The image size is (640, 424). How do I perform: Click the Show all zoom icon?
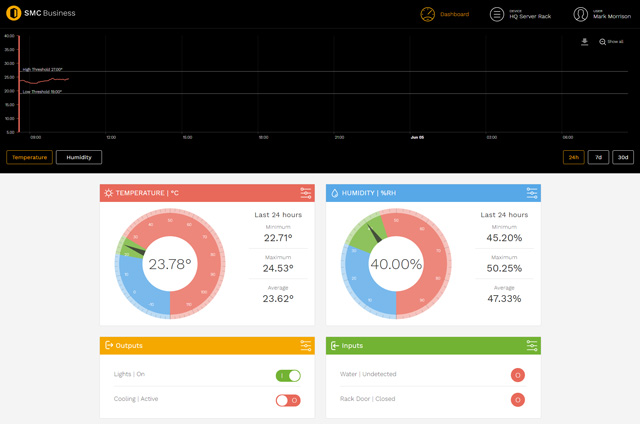(602, 42)
